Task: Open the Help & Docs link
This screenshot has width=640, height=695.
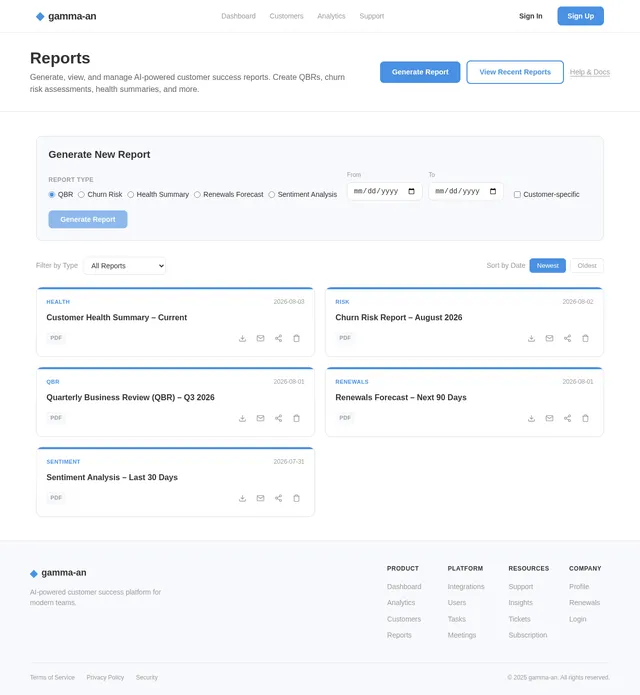Action: click(589, 72)
